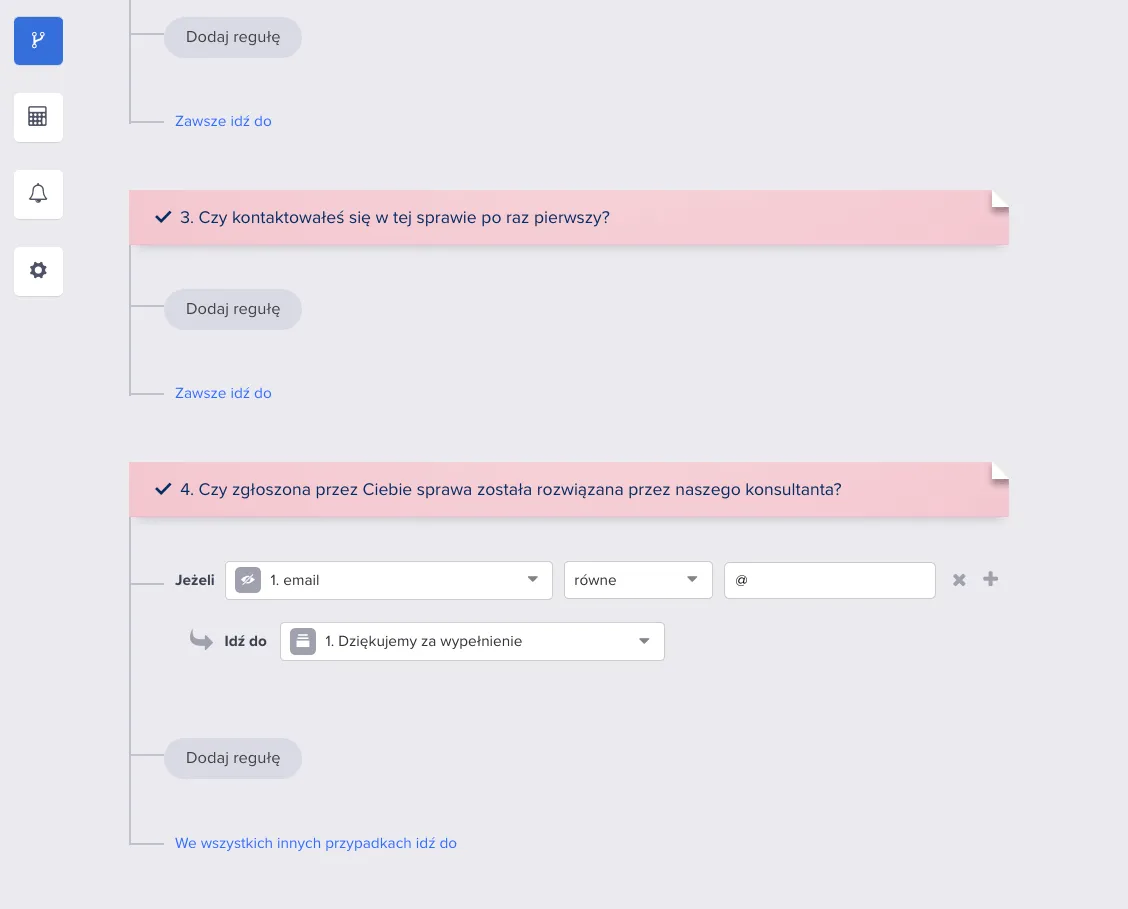Click the folded corner of question 3
This screenshot has height=909, width=1128.
(1000, 199)
